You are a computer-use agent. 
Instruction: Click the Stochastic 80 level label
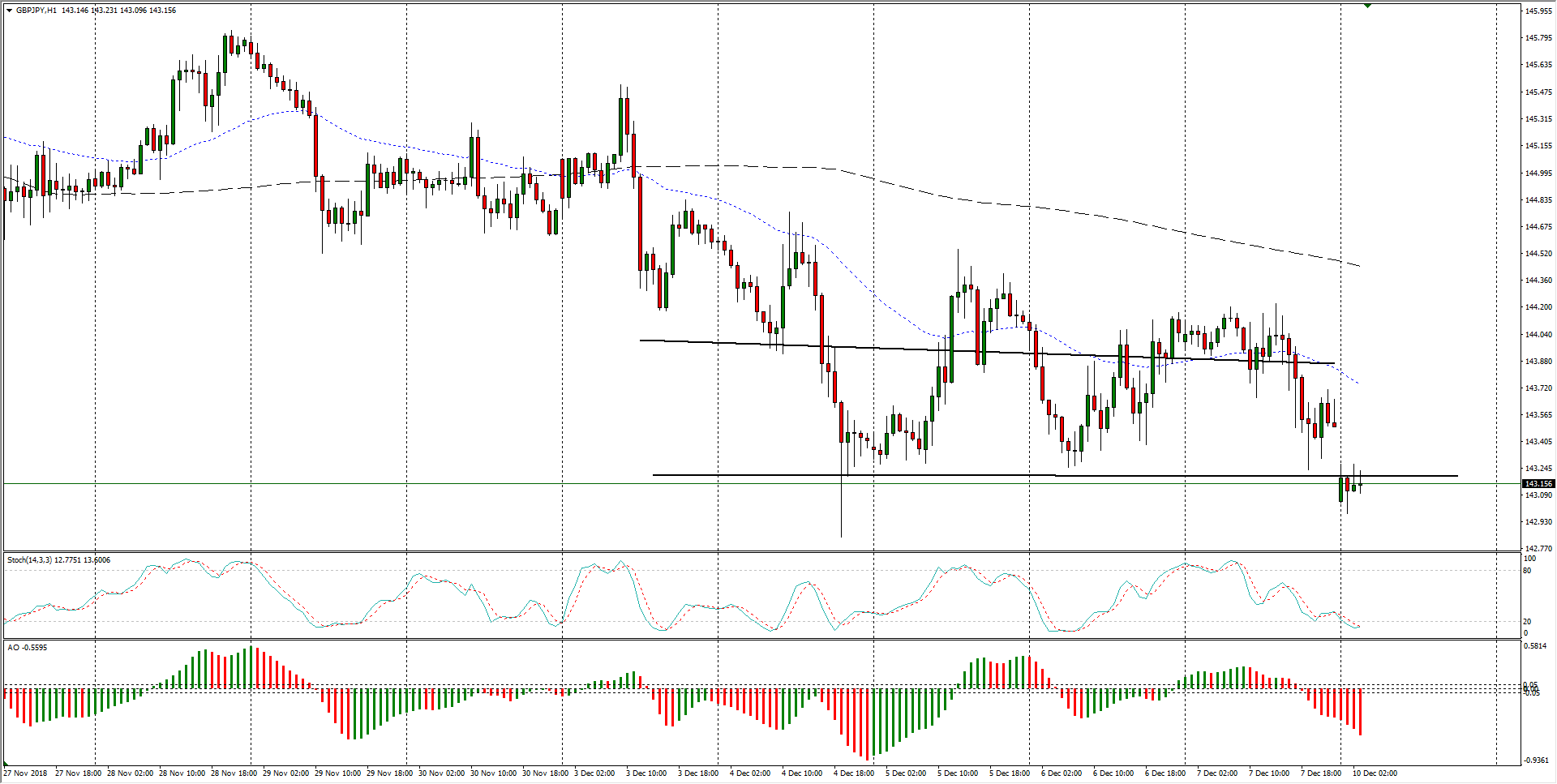point(1527,571)
